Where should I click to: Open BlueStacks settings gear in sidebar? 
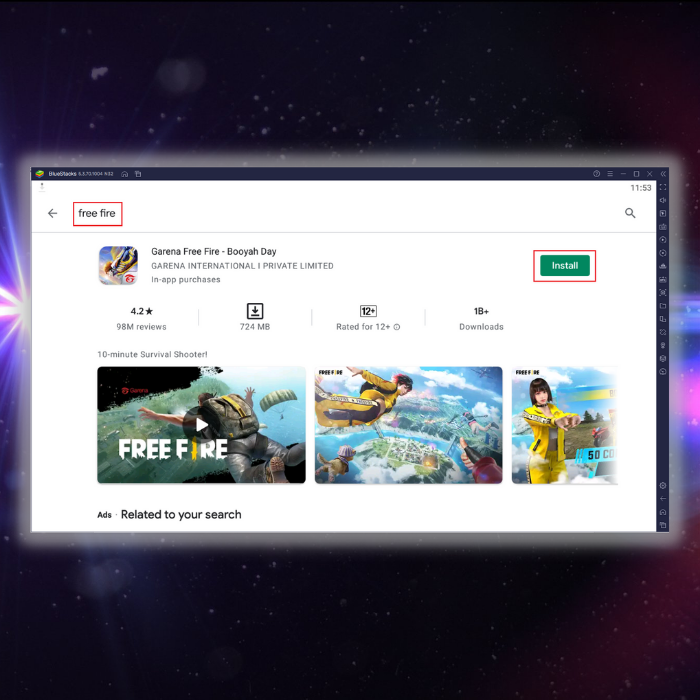point(663,485)
